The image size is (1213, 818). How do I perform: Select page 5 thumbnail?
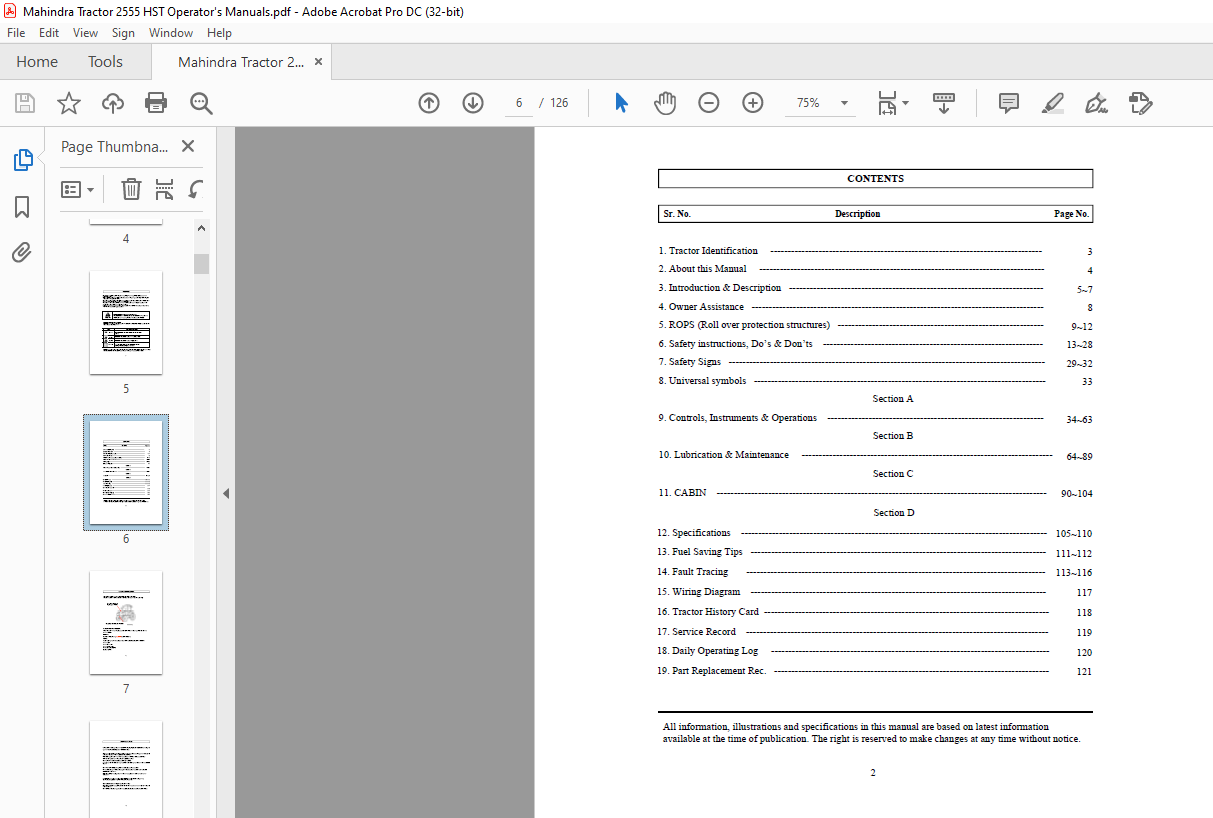(126, 323)
